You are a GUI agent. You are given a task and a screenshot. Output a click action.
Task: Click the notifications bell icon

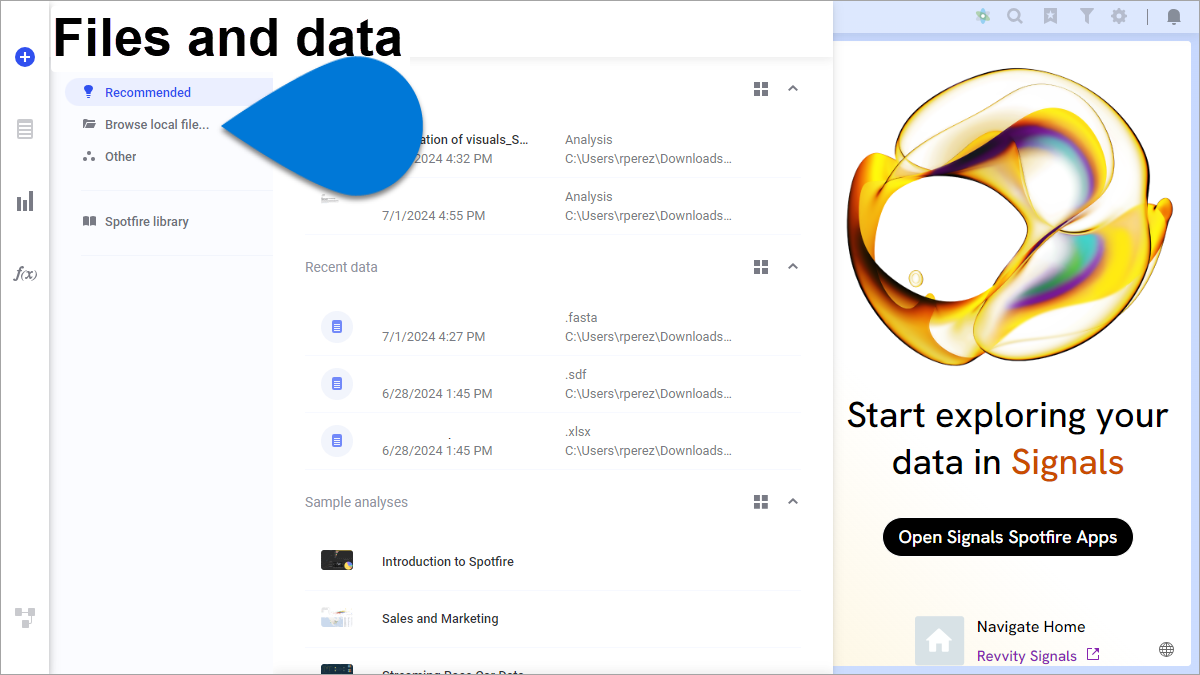[1172, 16]
